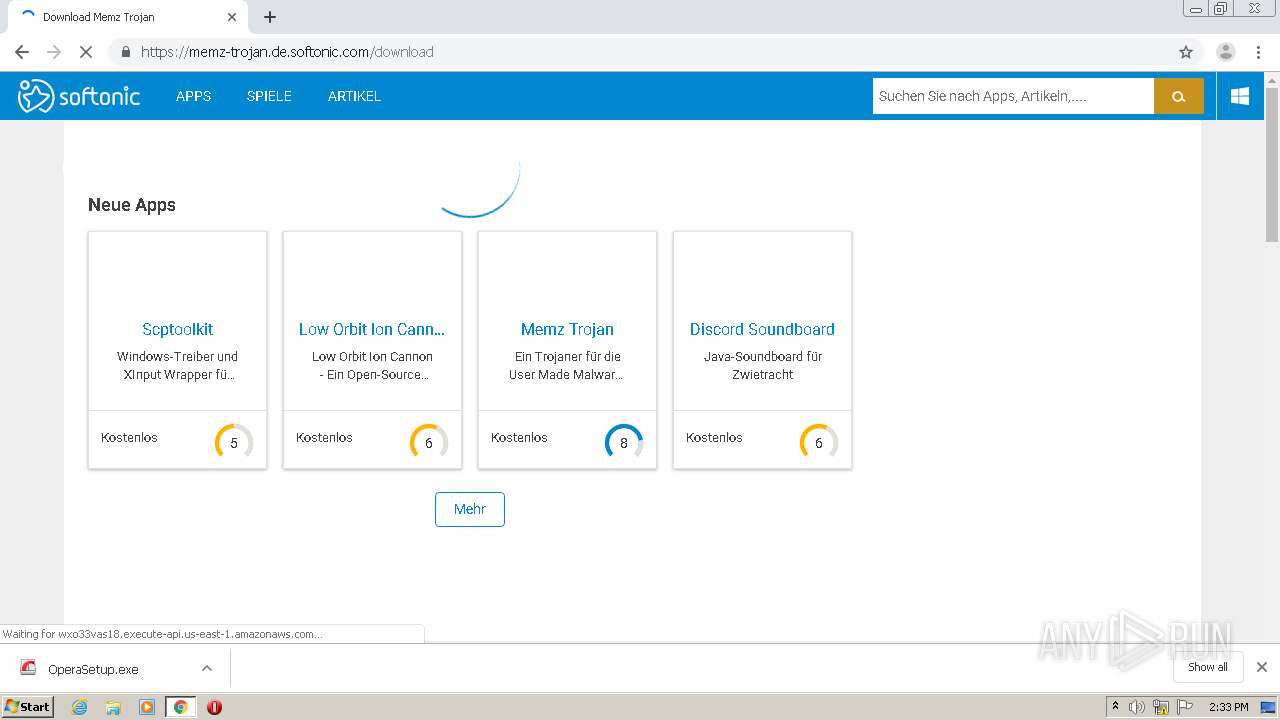Open the Windows Start menu

coord(28,706)
